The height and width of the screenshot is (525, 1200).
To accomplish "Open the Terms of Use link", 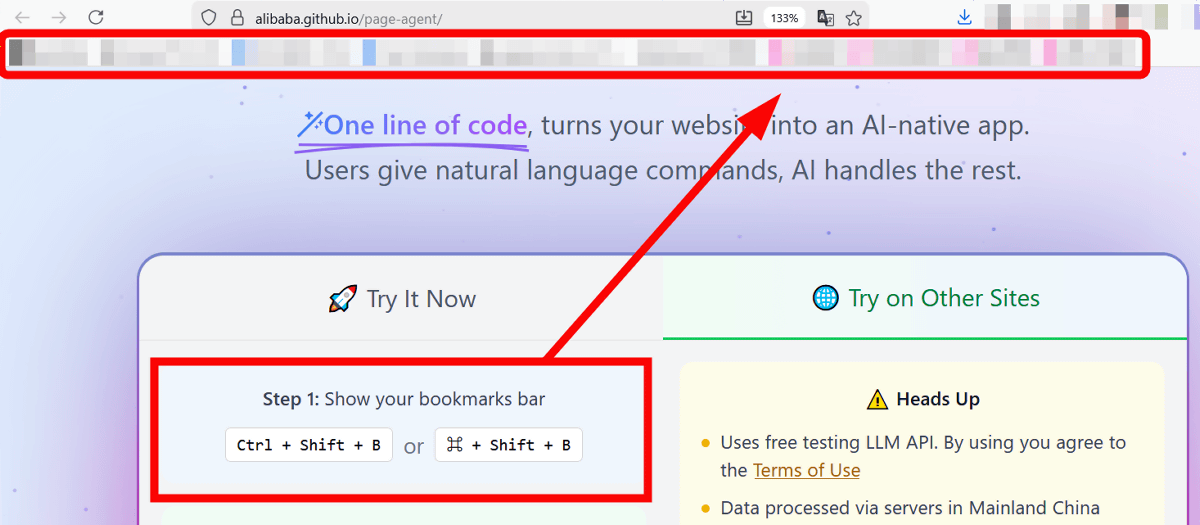I will point(806,470).
